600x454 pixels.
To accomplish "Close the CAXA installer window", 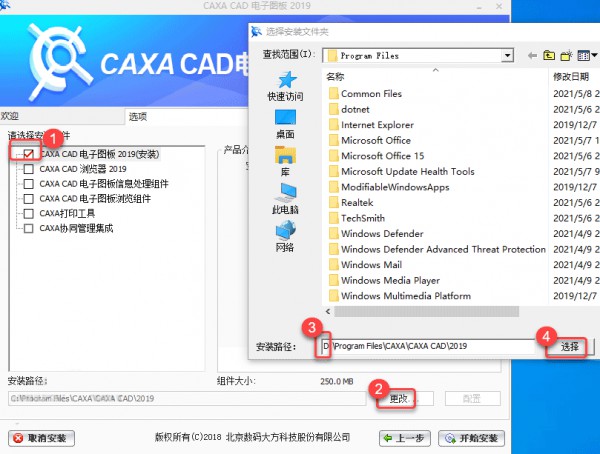I will click(499, 6).
